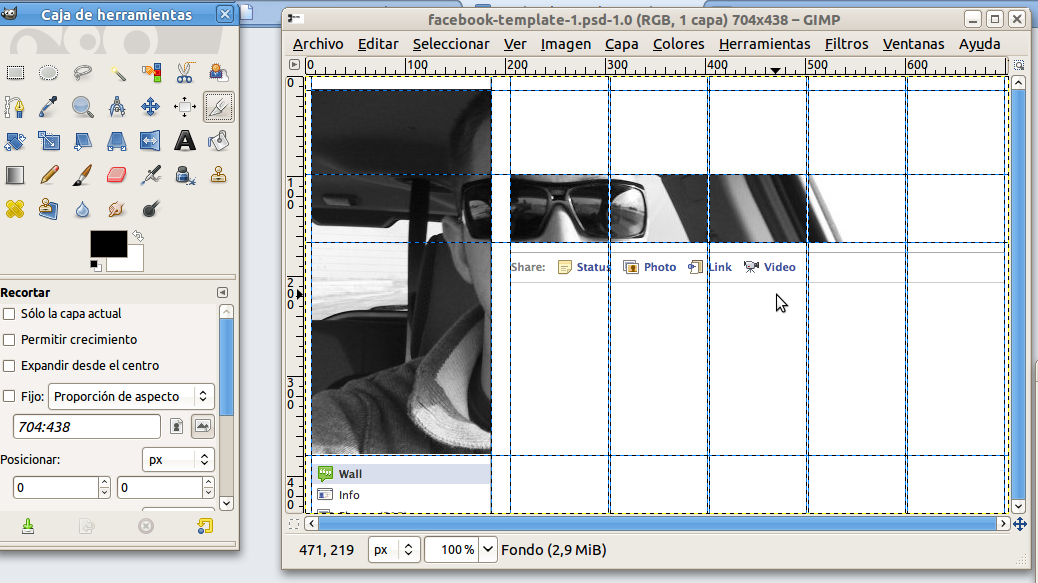Pick the Move tool
The height and width of the screenshot is (583, 1038).
pos(151,107)
